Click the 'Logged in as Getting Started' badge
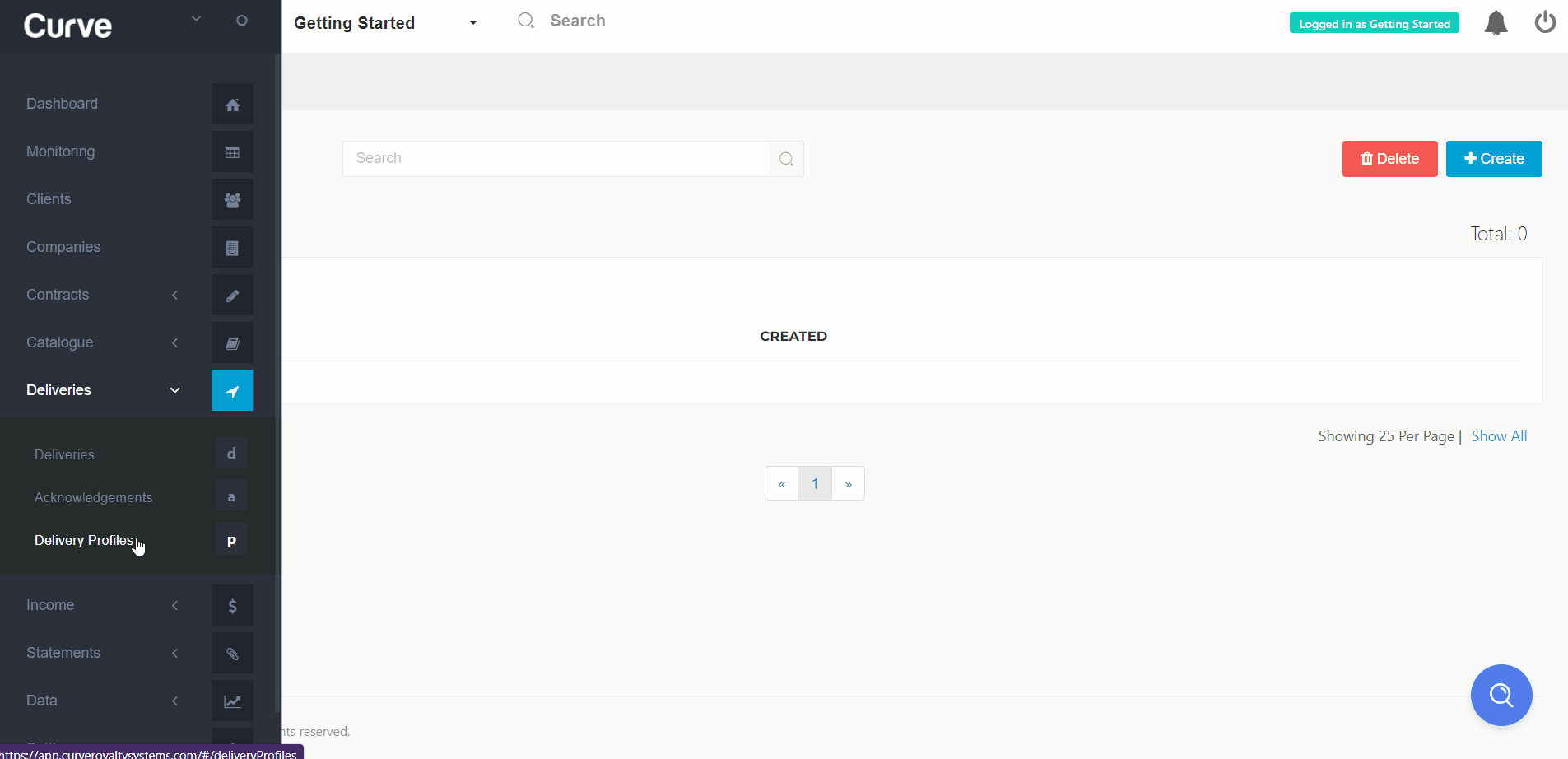Screen dimensions: 1568x759 pyautogui.click(x=1374, y=23)
